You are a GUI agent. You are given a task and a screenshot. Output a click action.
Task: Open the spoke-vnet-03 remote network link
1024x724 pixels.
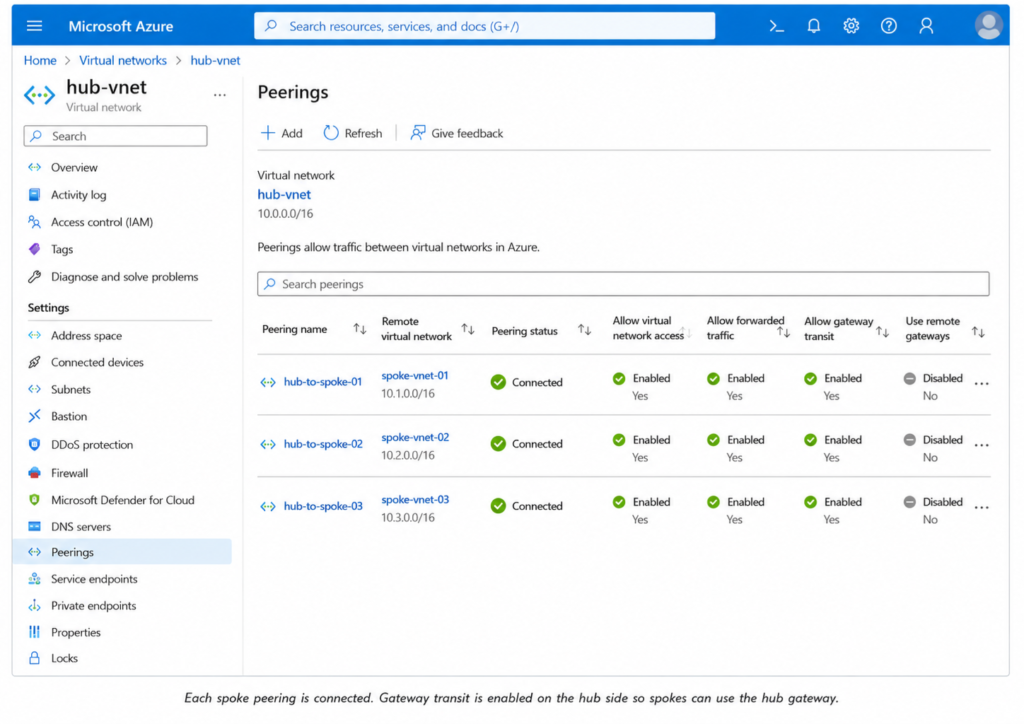pyautogui.click(x=415, y=499)
